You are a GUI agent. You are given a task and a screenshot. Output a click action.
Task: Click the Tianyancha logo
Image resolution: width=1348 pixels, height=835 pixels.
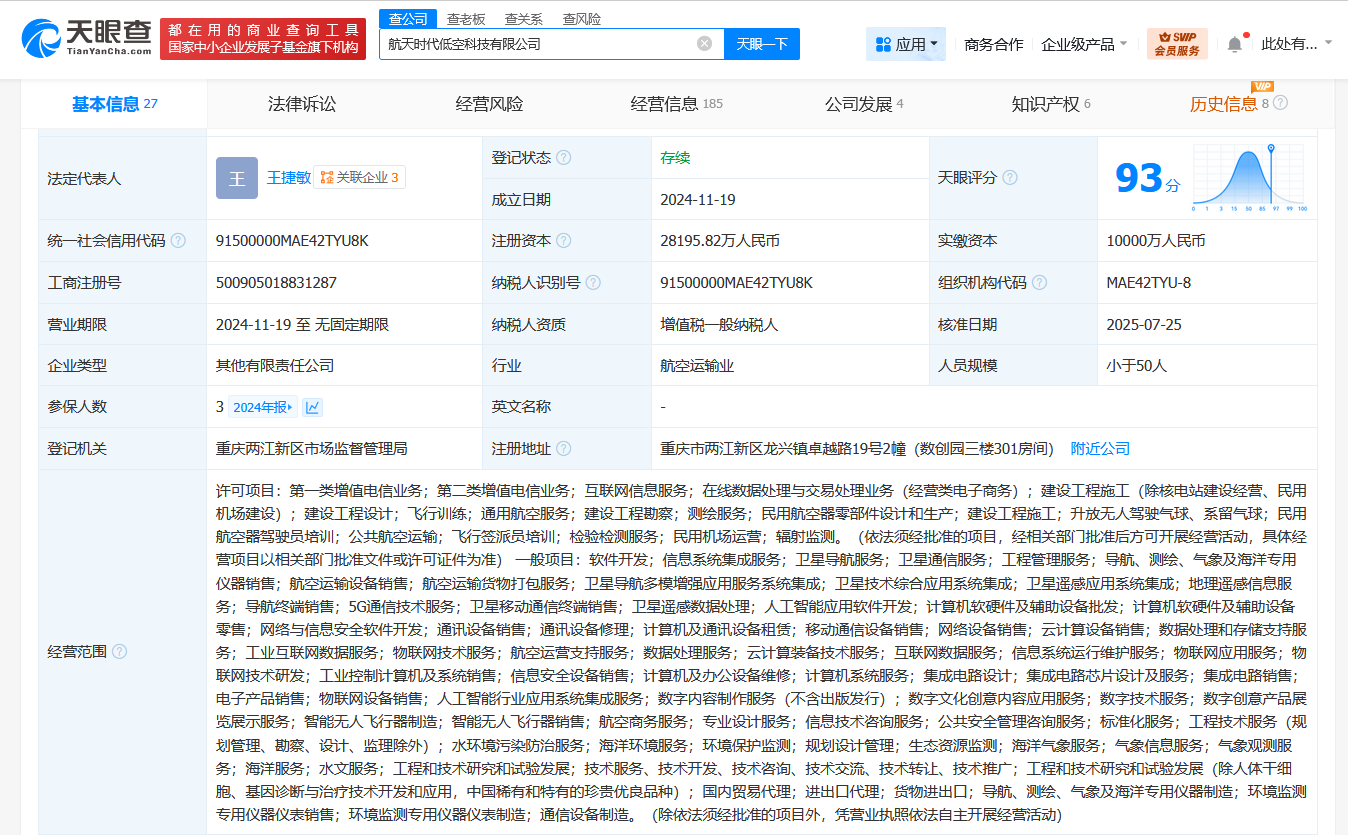(x=86, y=39)
